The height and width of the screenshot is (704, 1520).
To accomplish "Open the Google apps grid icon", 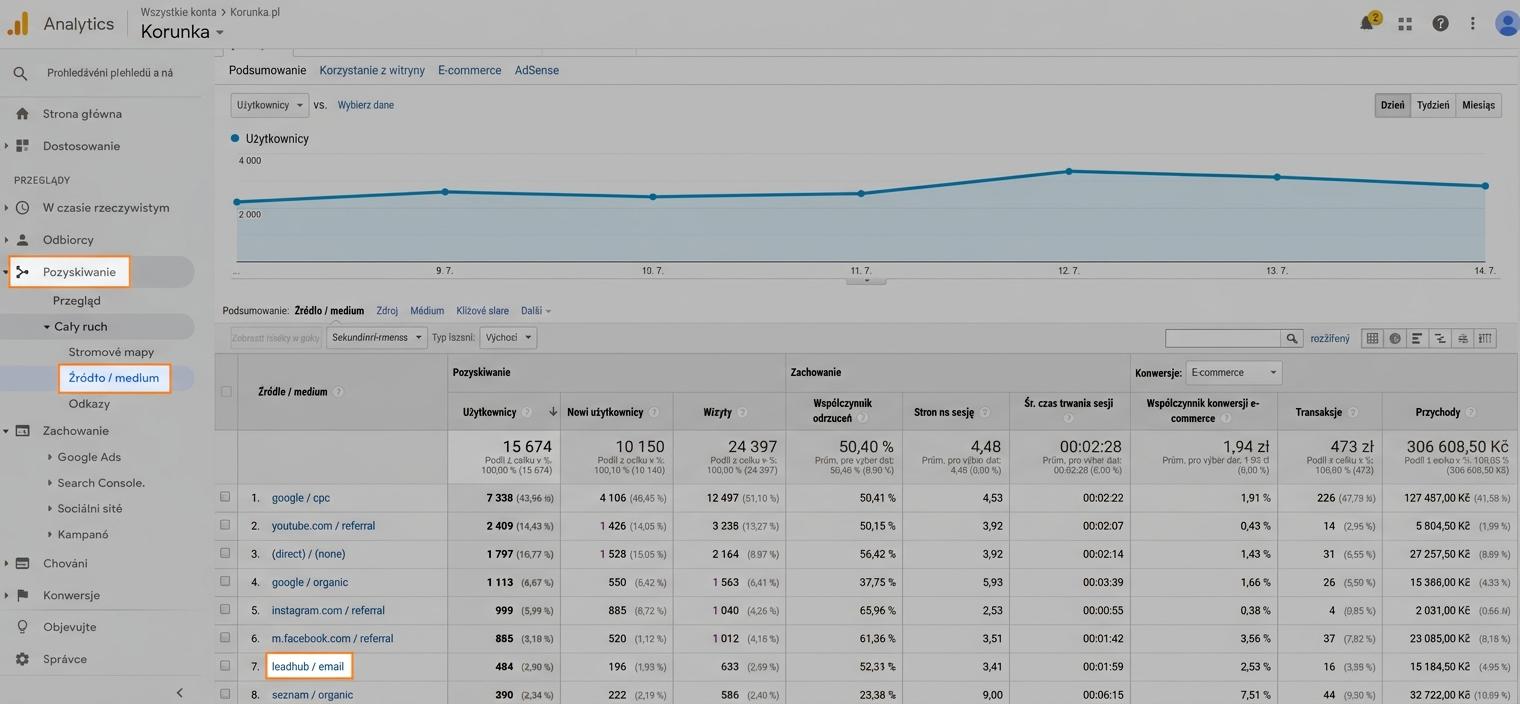I will tap(1405, 23).
